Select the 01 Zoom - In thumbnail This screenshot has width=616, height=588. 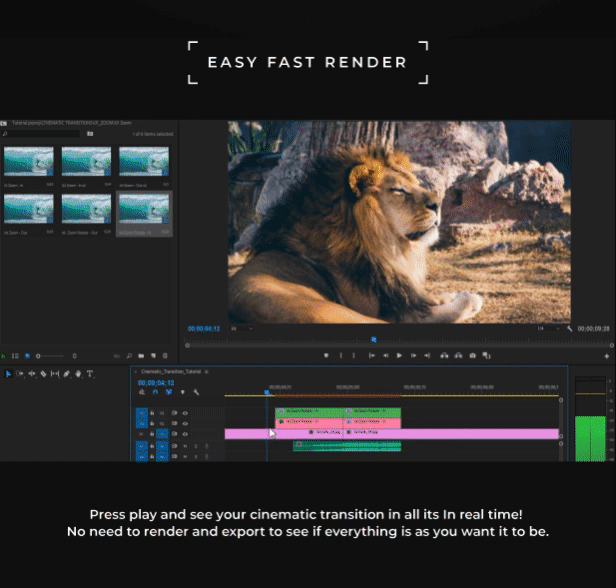(x=29, y=161)
